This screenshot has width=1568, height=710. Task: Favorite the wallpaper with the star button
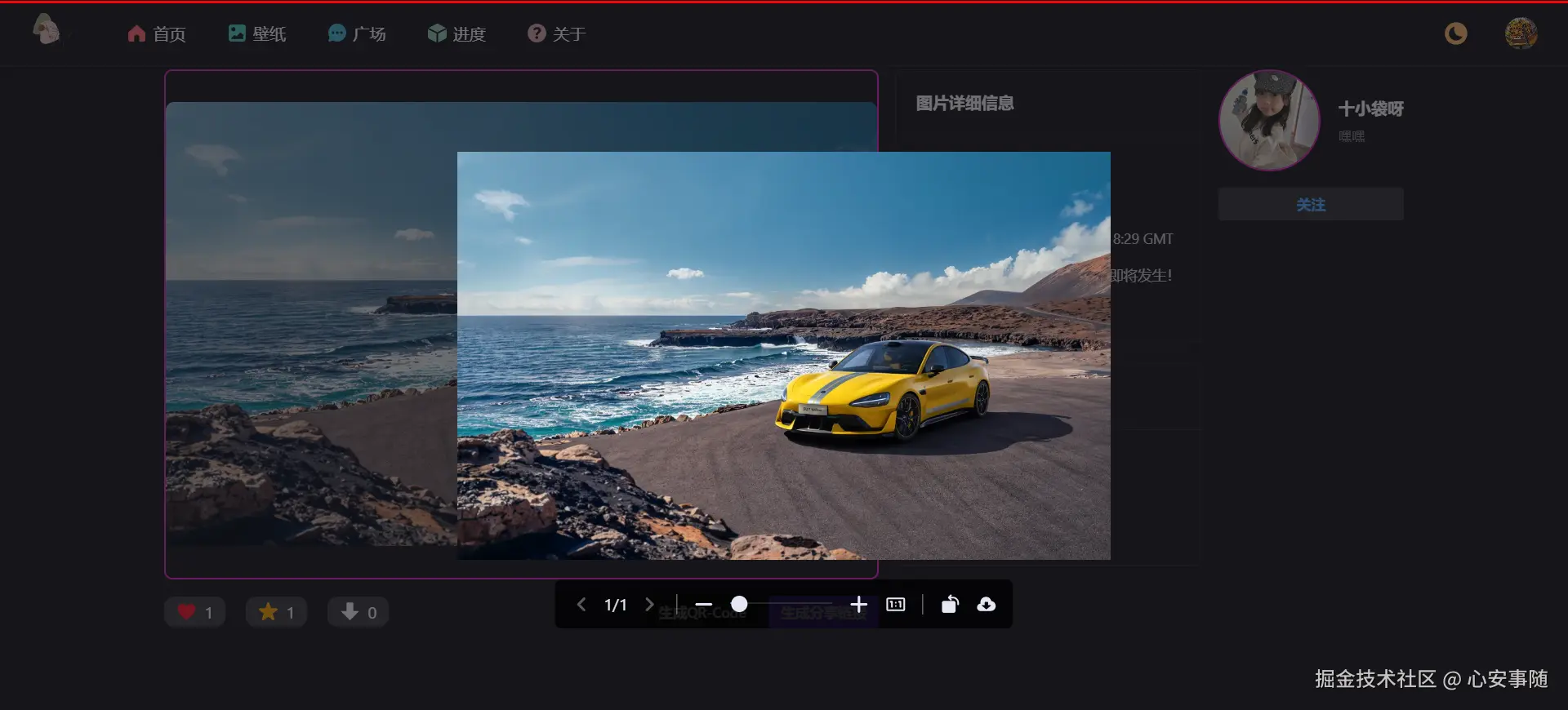tap(276, 612)
